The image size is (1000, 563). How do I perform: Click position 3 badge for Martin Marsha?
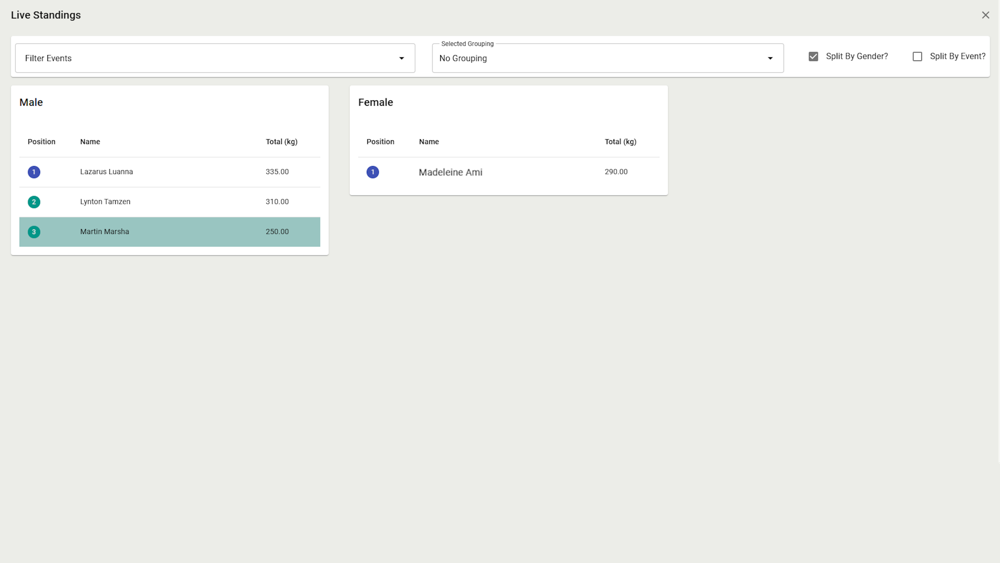click(x=34, y=232)
